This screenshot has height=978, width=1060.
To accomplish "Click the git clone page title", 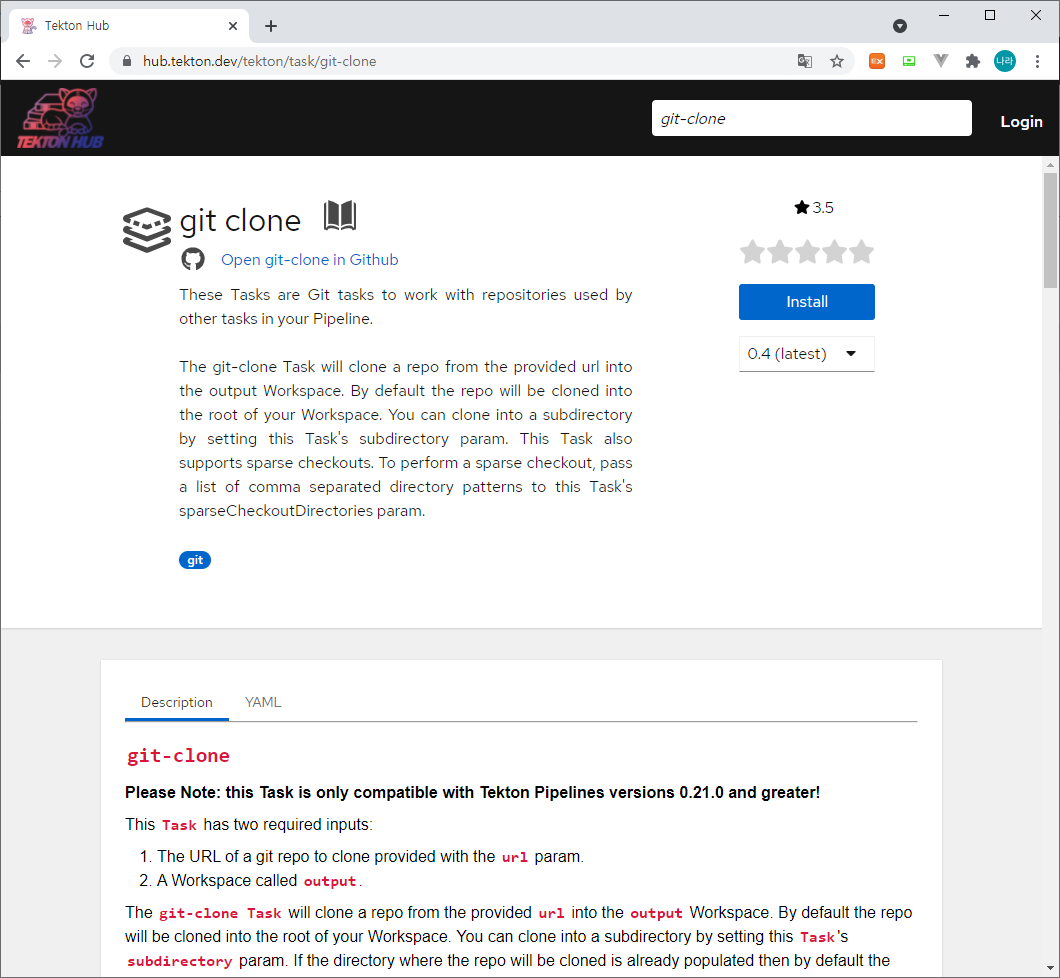I will click(x=240, y=221).
